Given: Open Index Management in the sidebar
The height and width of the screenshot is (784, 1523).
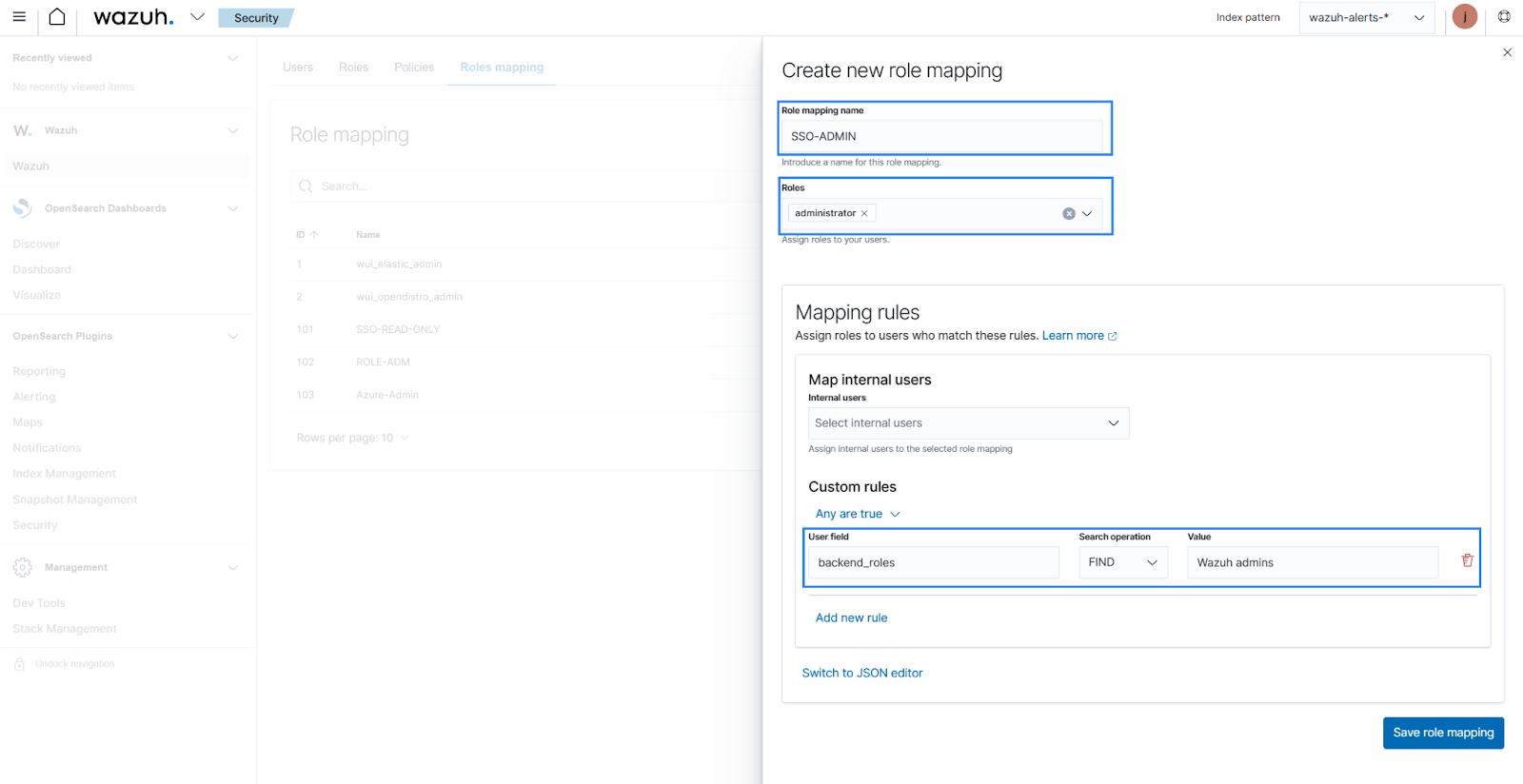Looking at the screenshot, I should click(x=64, y=474).
